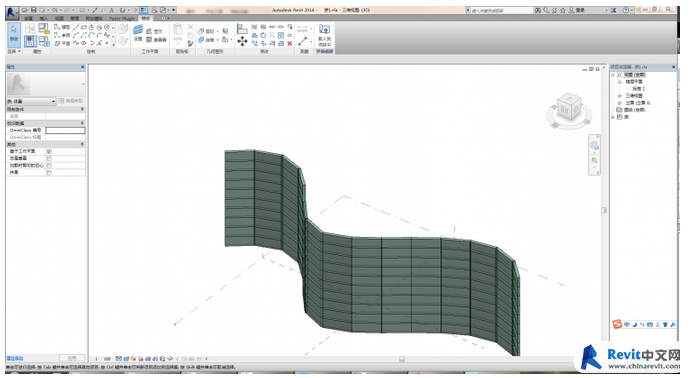Select the straight Line draw tool
The width and height of the screenshot is (691, 378).
click(x=76, y=27)
